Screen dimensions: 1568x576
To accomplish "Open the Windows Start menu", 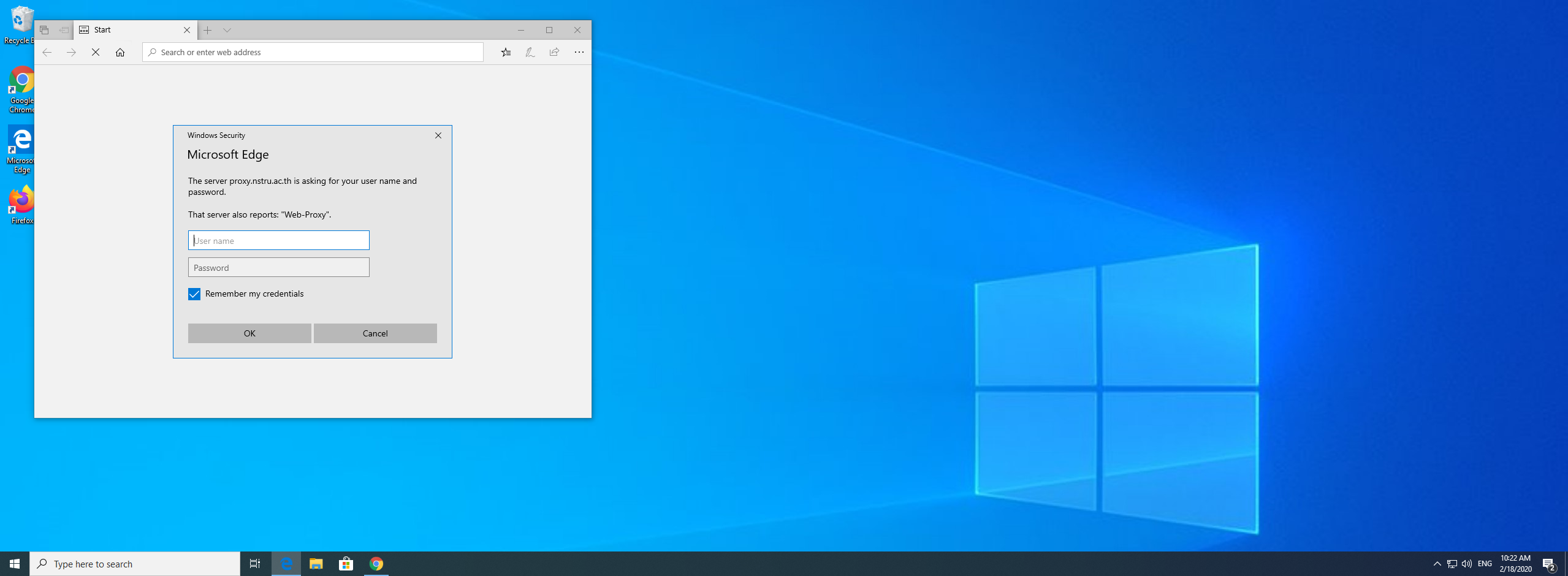I will pyautogui.click(x=15, y=564).
